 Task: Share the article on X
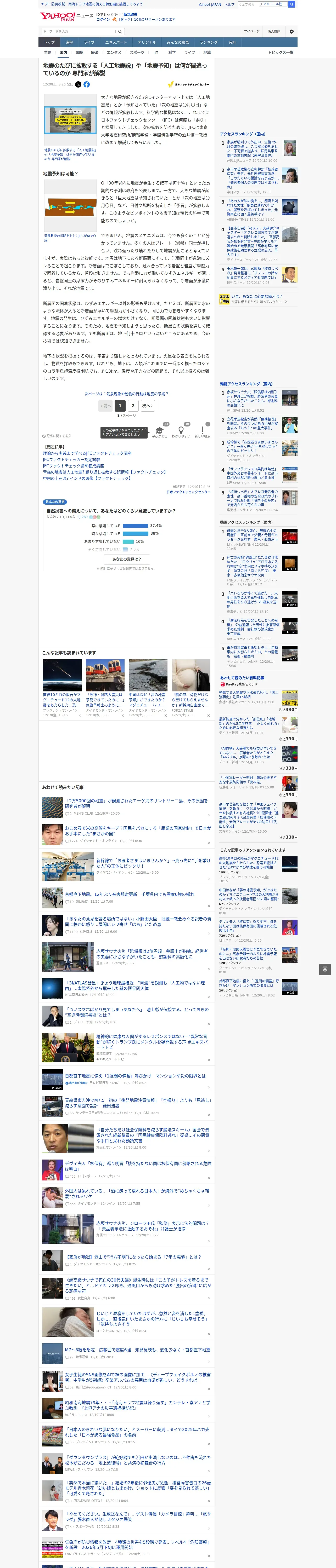pos(78,85)
